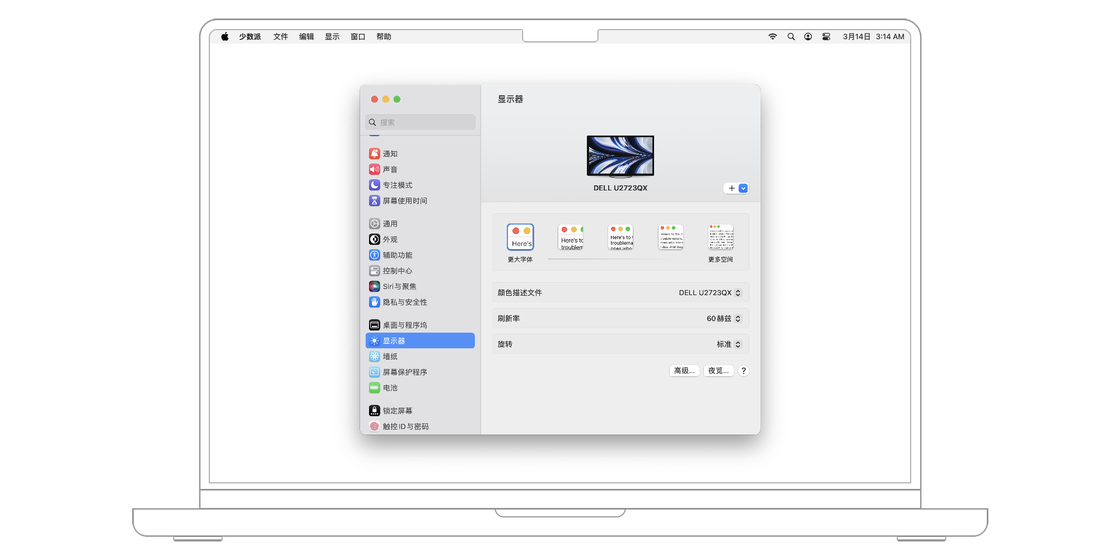Close the settings window with red button

point(374,99)
